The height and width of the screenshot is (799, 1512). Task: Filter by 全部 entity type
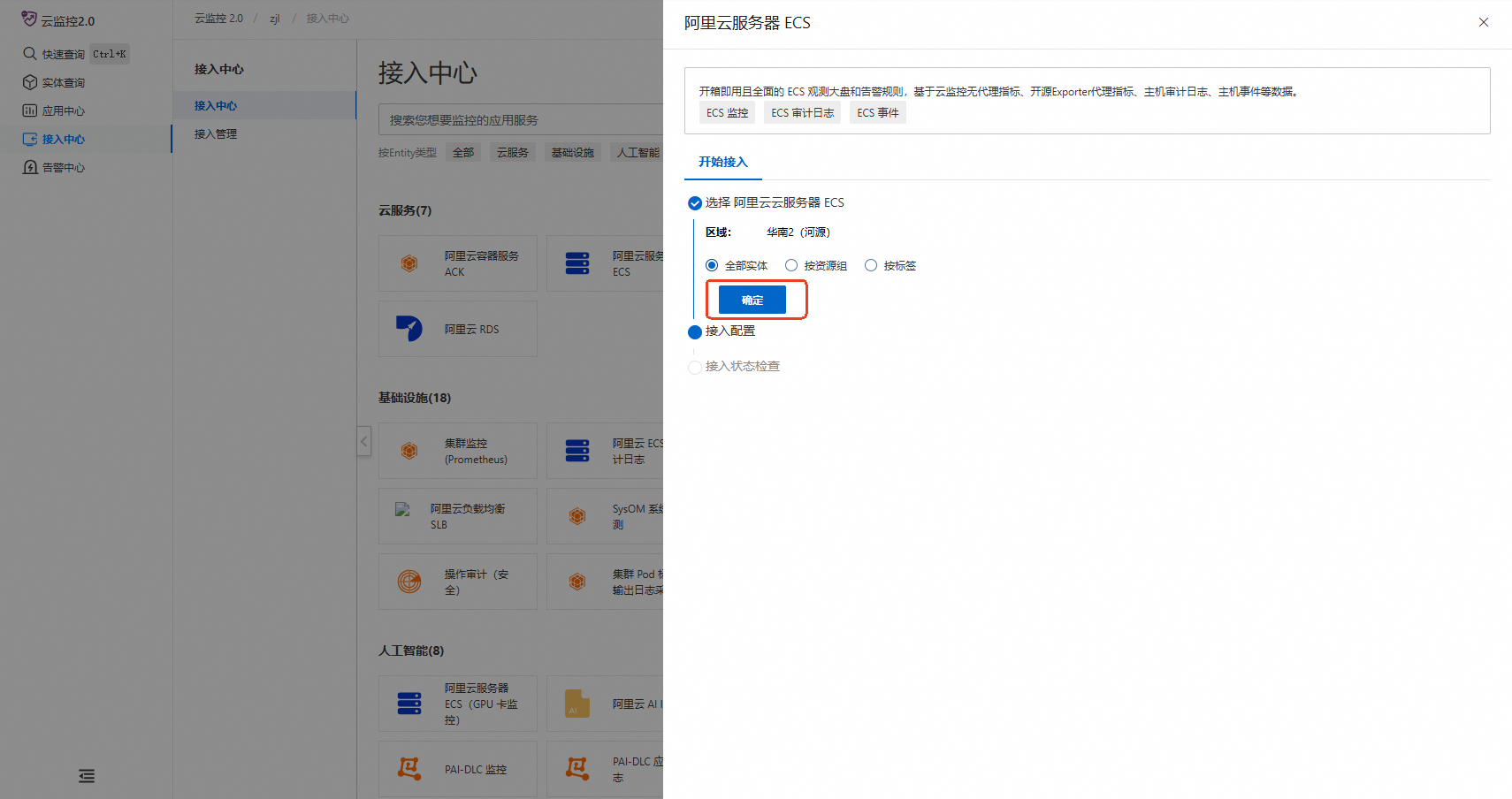click(x=463, y=152)
